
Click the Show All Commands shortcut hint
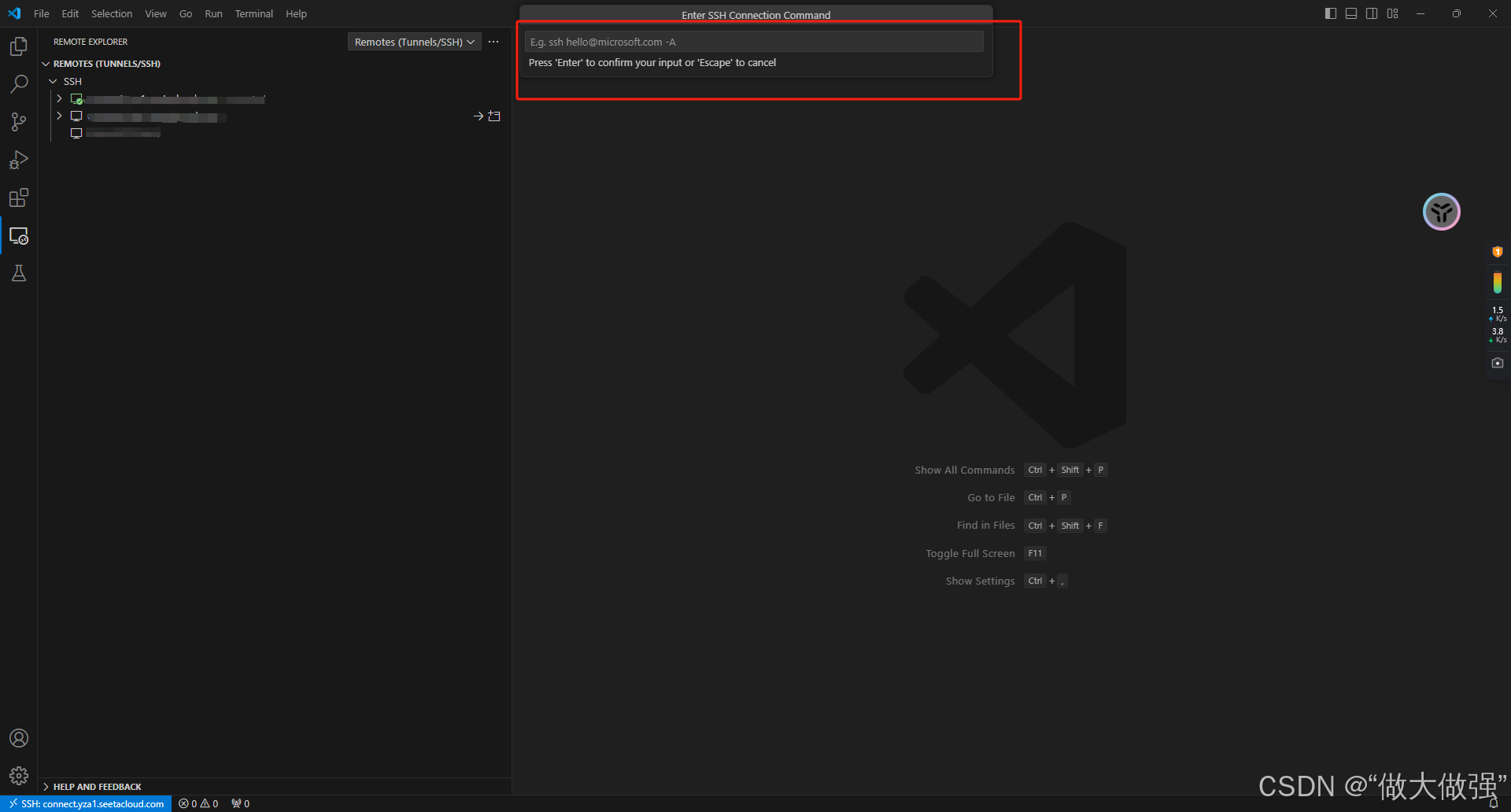[1010, 470]
